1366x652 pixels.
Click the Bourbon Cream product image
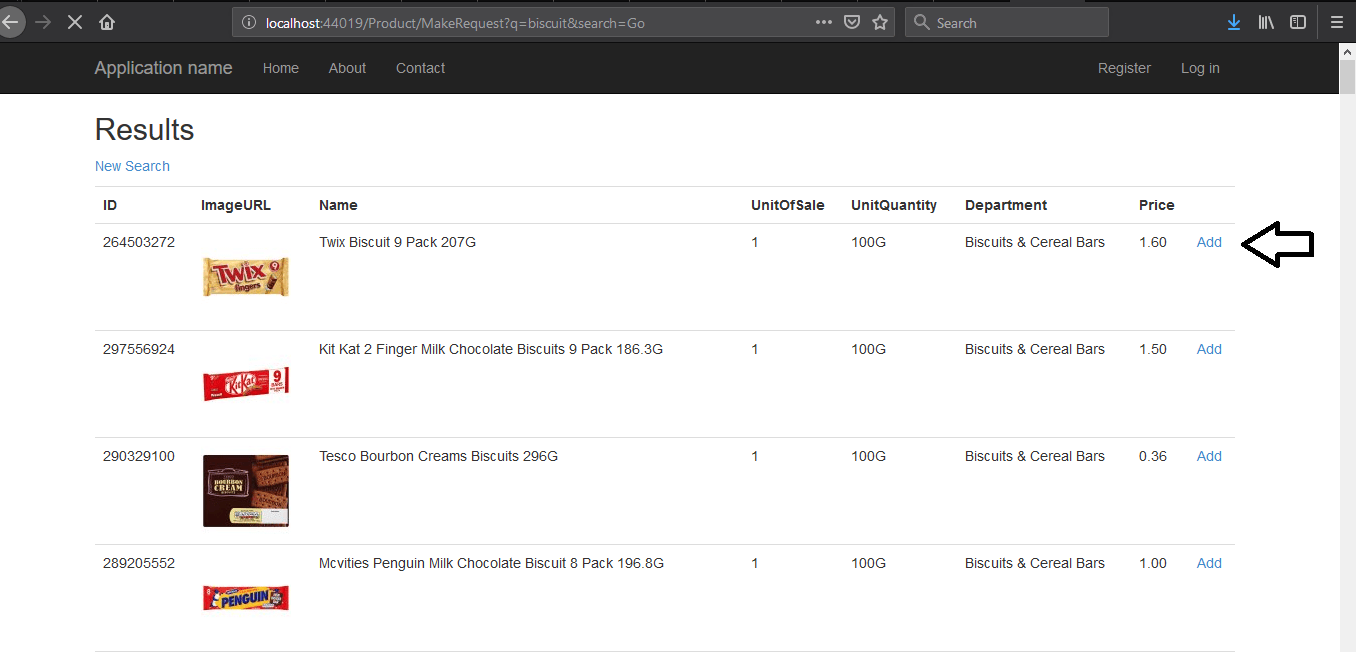pyautogui.click(x=246, y=491)
